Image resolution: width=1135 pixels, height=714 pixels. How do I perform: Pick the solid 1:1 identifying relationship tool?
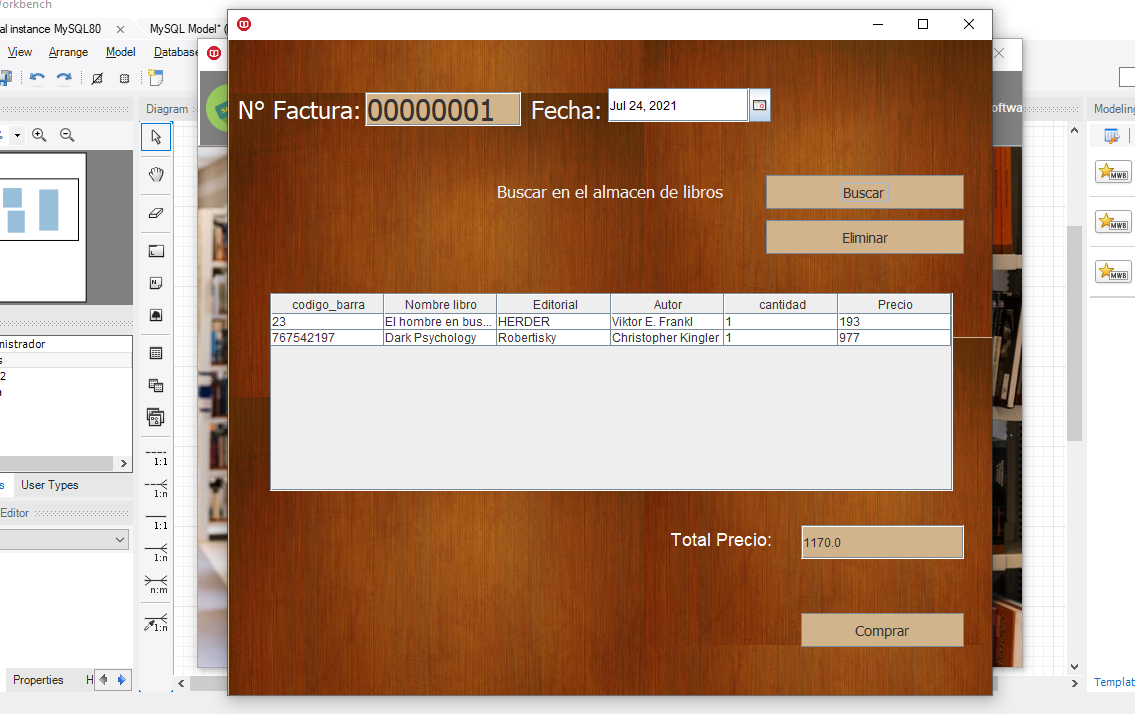[x=156, y=521]
